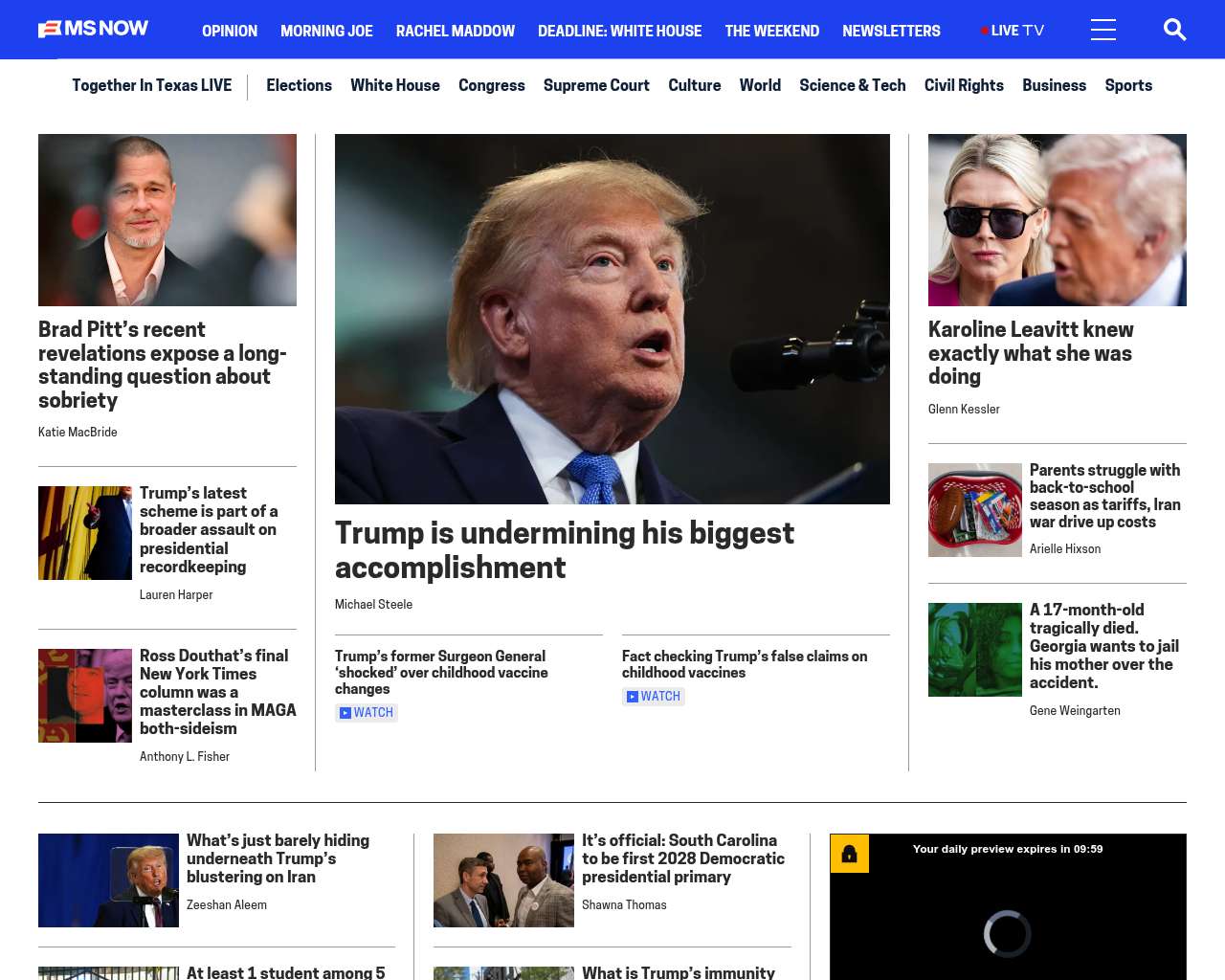
Task: Read 17-month-old Georgia mother article
Action: tap(1104, 646)
